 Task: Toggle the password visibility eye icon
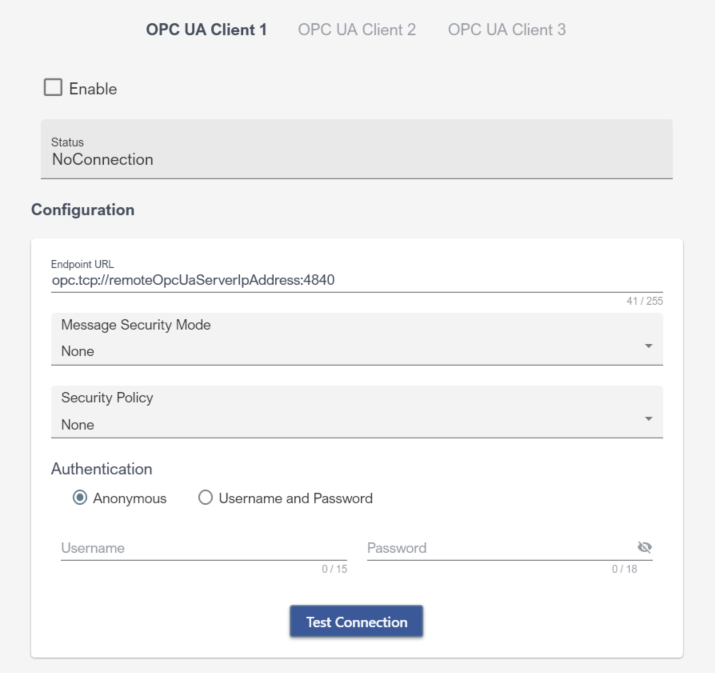point(644,547)
